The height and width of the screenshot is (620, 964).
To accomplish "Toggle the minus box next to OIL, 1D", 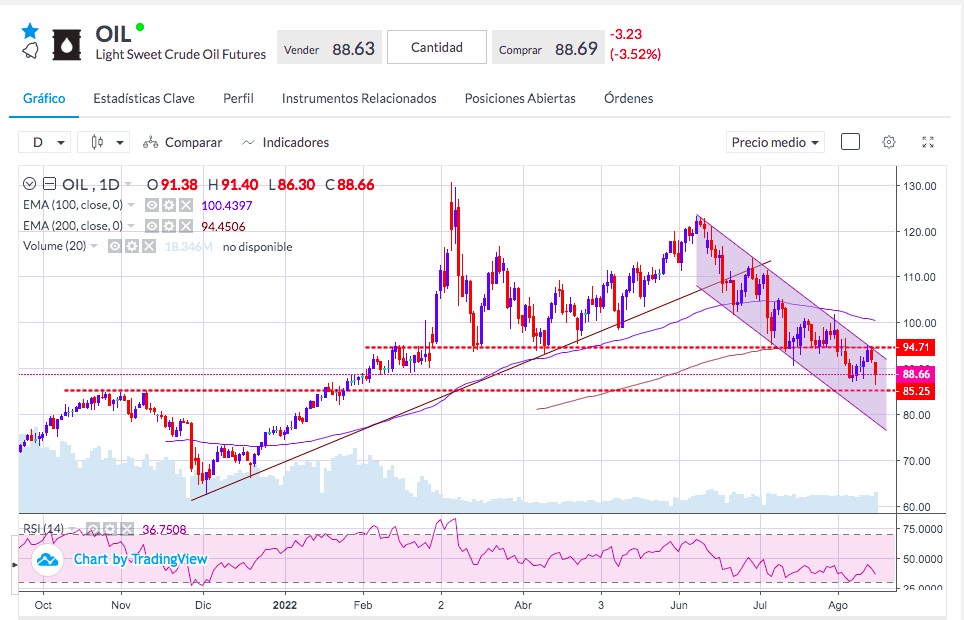I will click(x=50, y=183).
